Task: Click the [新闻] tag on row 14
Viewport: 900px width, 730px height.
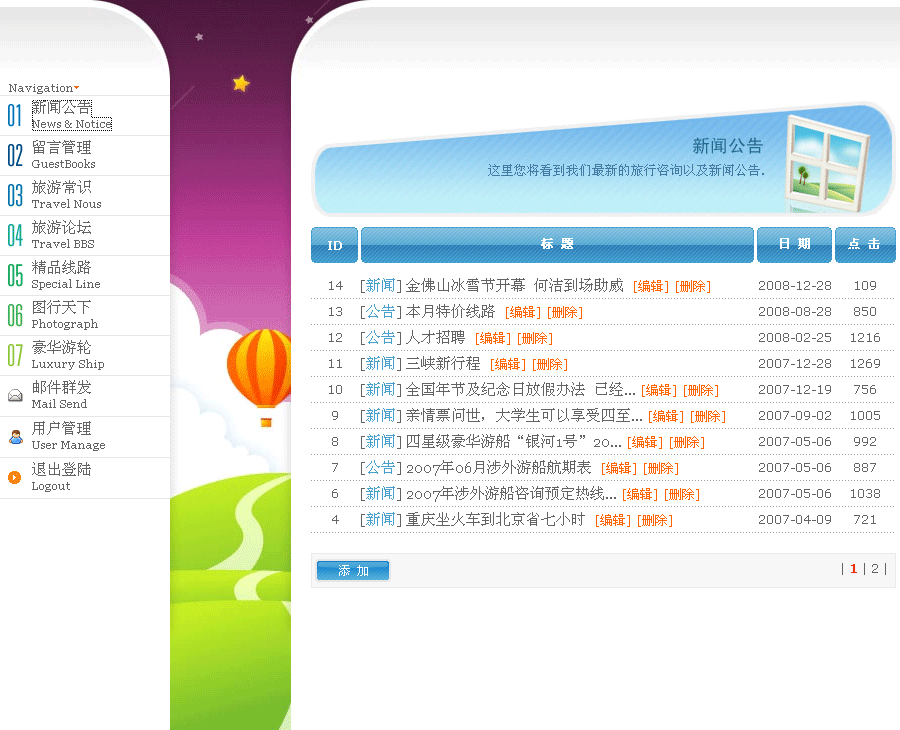Action: click(381, 285)
